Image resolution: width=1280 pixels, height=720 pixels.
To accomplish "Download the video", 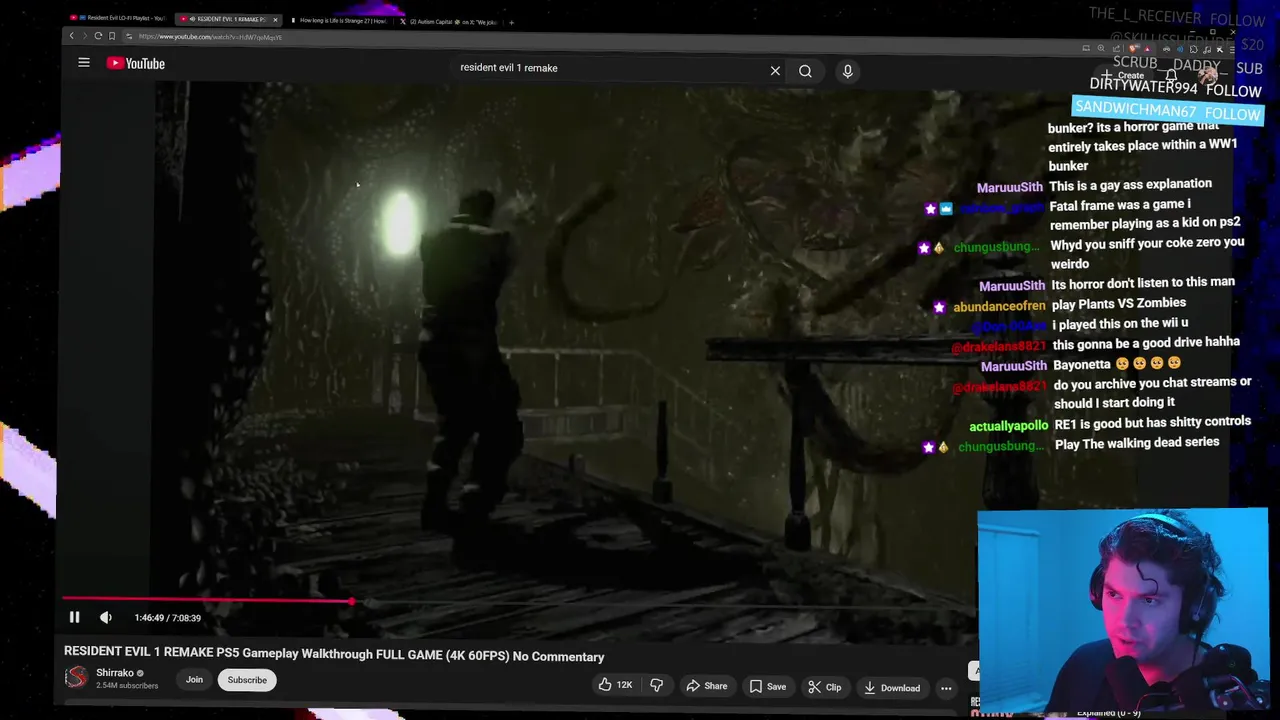I will coord(892,688).
